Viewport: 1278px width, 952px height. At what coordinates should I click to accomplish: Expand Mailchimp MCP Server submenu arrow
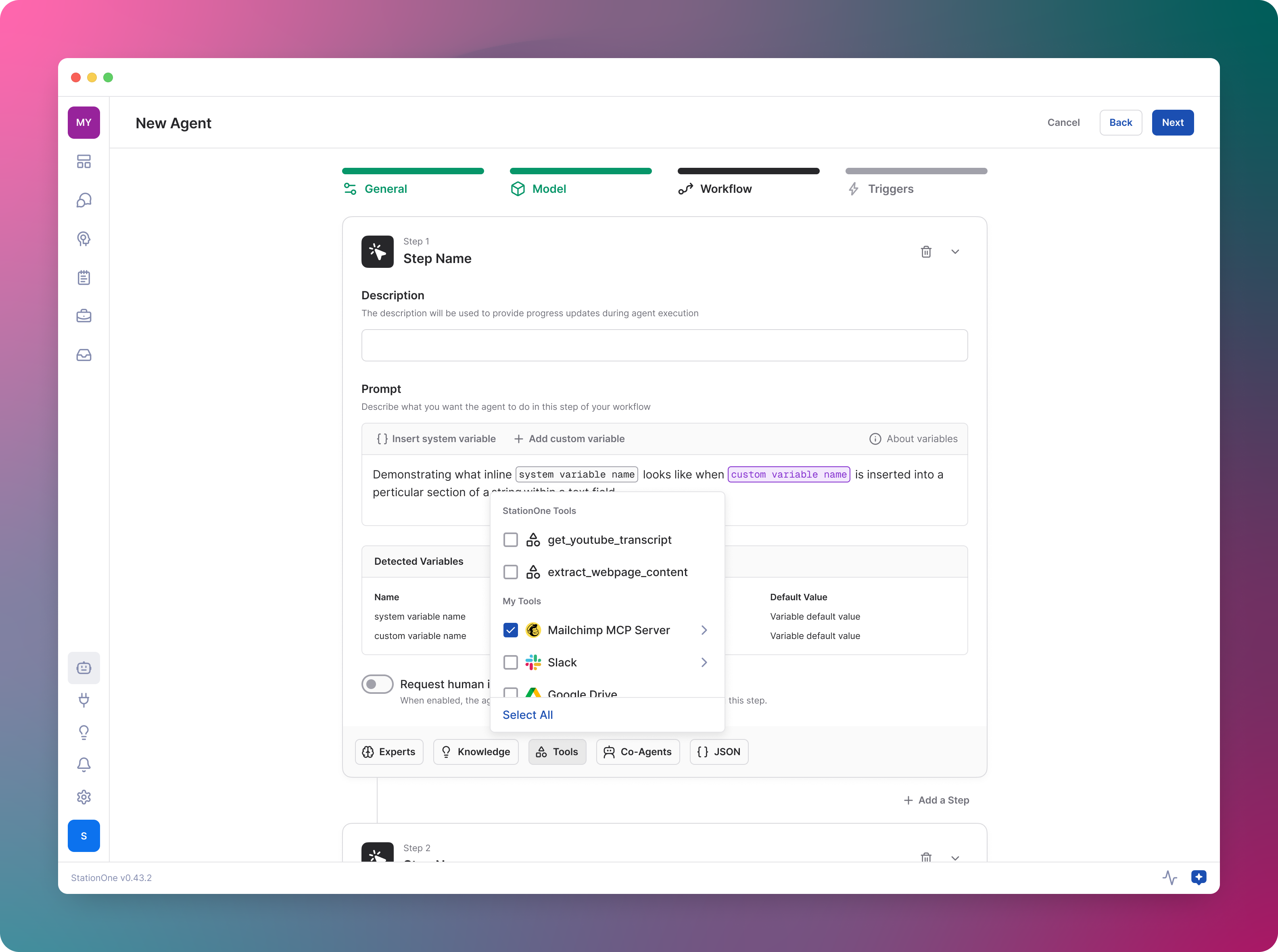point(704,630)
